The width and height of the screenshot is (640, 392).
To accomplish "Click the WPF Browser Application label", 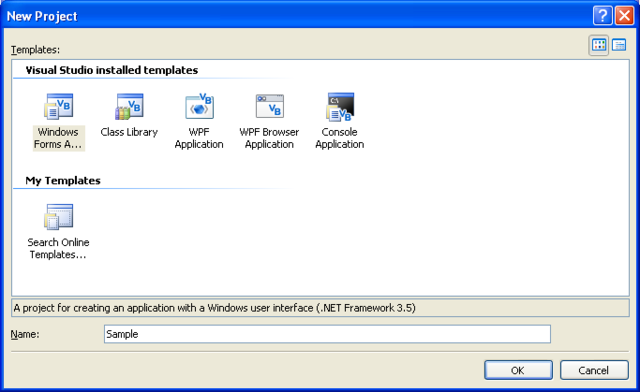I will (x=269, y=138).
